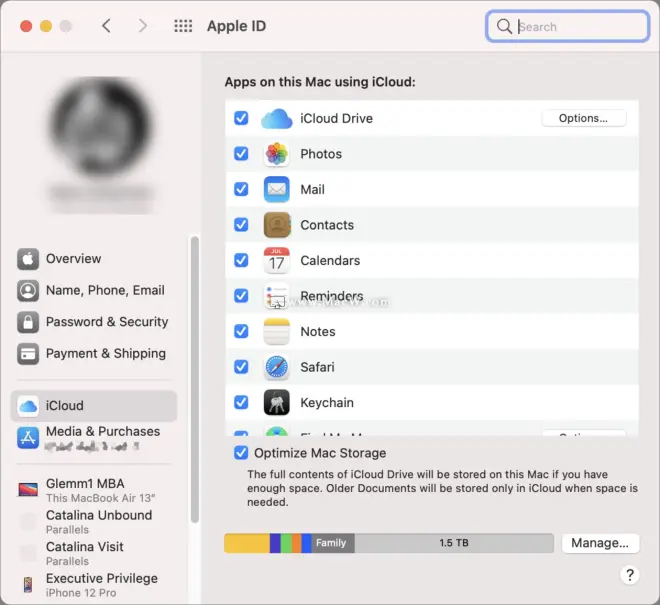Image resolution: width=660 pixels, height=605 pixels.
Task: Click the Calendars icon showing 17
Action: (277, 260)
